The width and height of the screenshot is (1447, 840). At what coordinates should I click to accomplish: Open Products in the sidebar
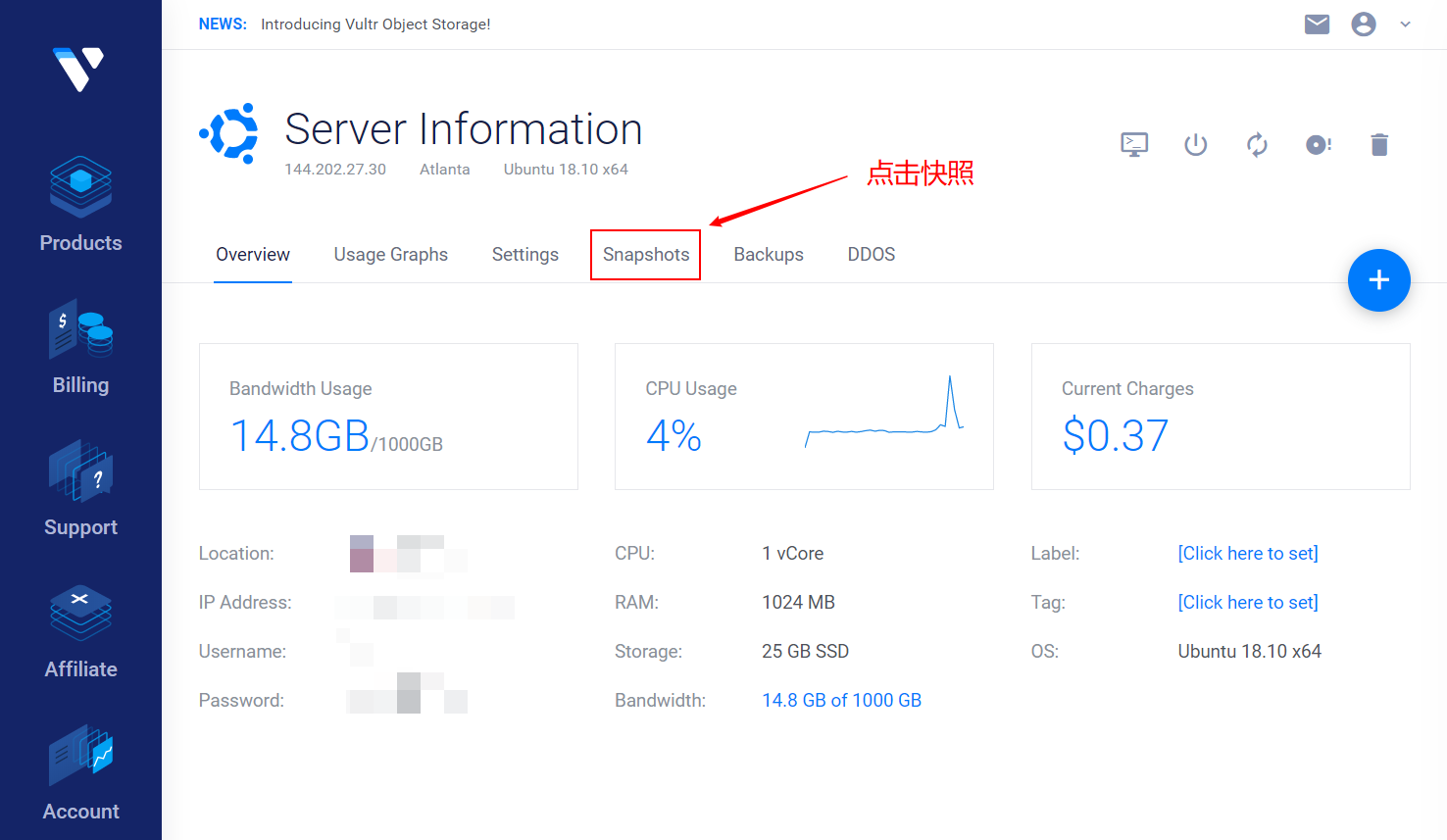point(80,205)
